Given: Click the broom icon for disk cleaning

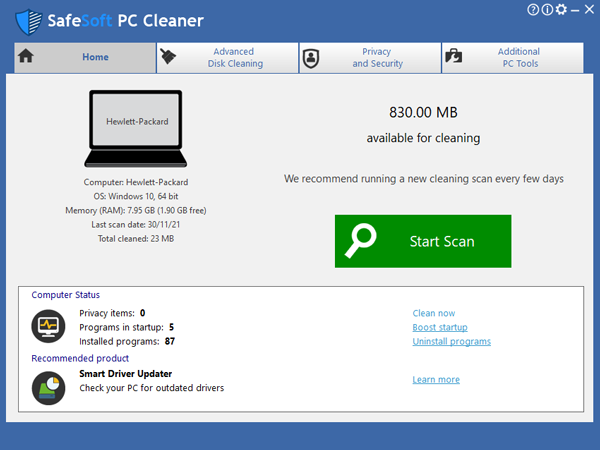Looking at the screenshot, I should 168,56.
